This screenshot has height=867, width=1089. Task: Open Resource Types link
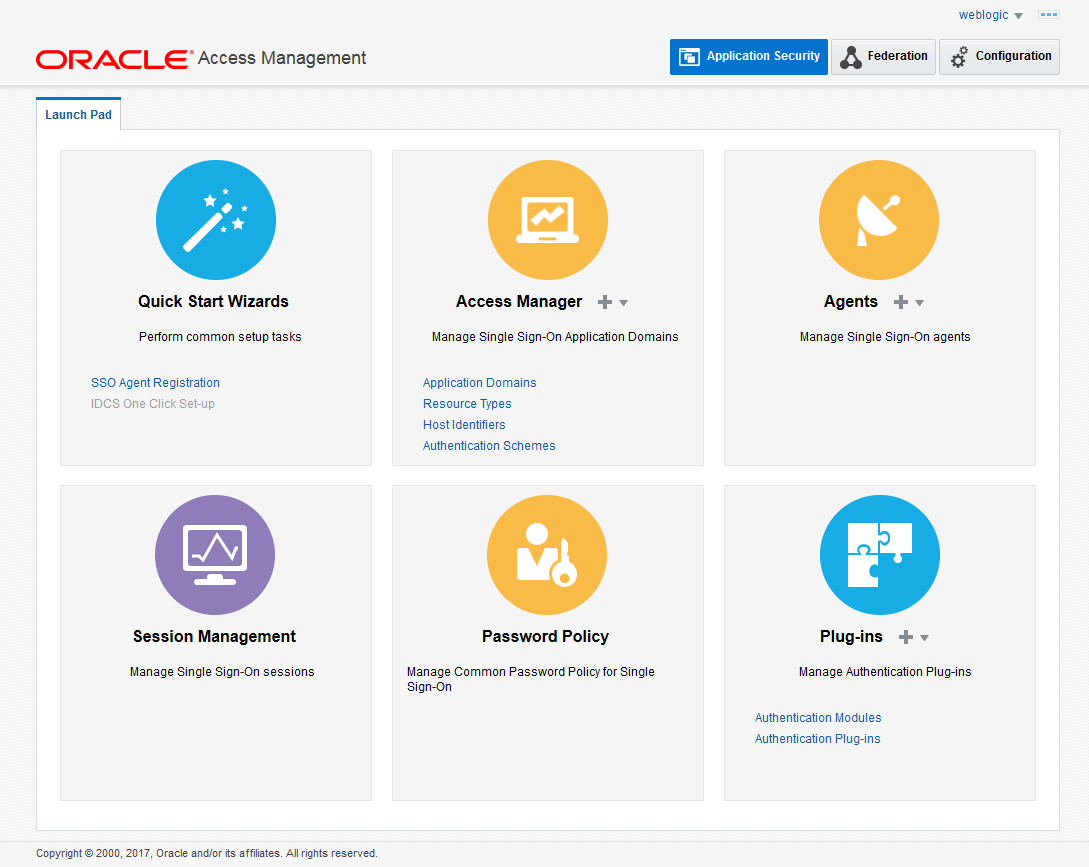pos(467,404)
